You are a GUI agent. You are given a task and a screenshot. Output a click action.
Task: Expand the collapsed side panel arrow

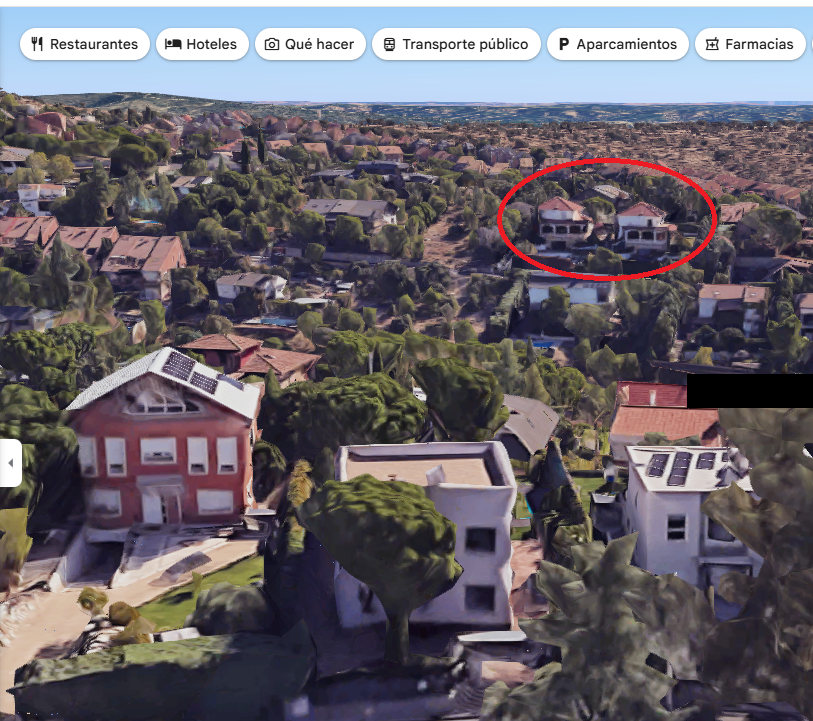click(10, 463)
